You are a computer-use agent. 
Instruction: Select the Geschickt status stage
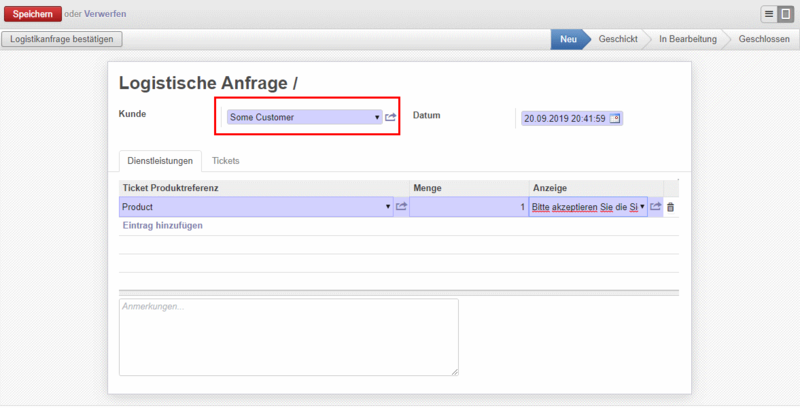point(617,39)
